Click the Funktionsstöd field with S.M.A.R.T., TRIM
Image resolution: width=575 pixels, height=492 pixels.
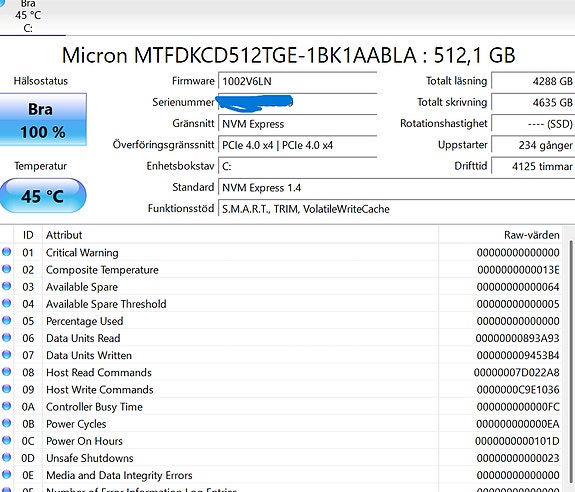[396, 209]
